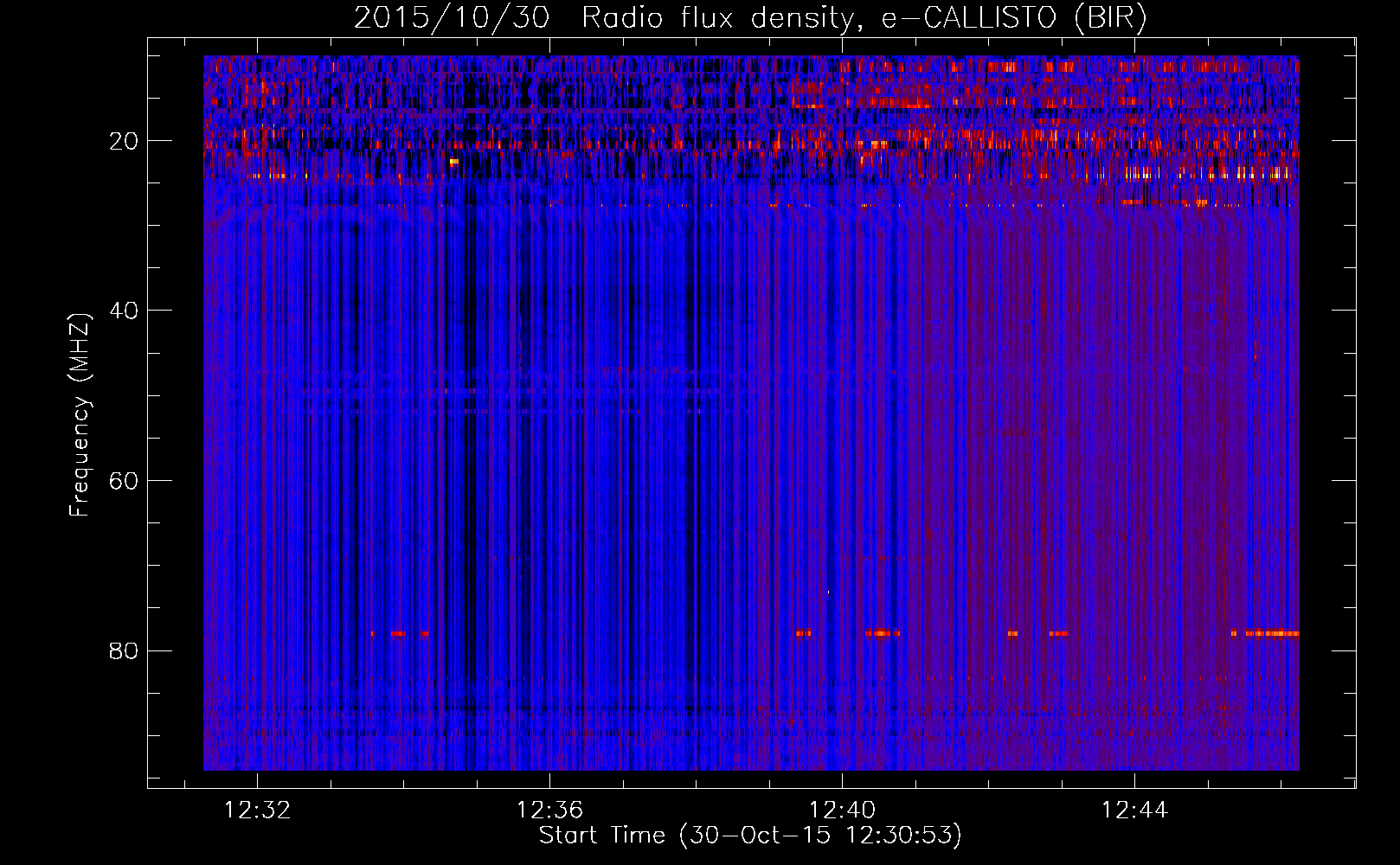Viewport: 1400px width, 865px height.
Task: Click the red burst near 78 MHz around 12:34
Action: tap(398, 633)
